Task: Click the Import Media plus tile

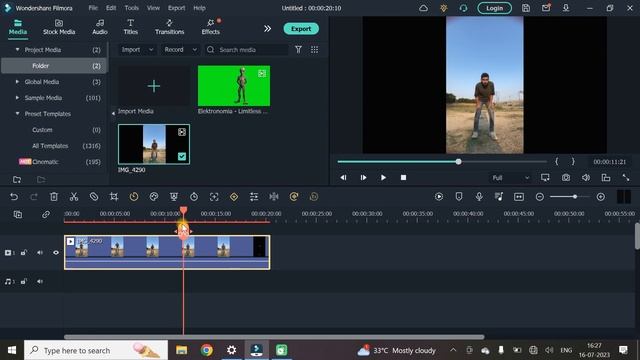Action: [153, 86]
